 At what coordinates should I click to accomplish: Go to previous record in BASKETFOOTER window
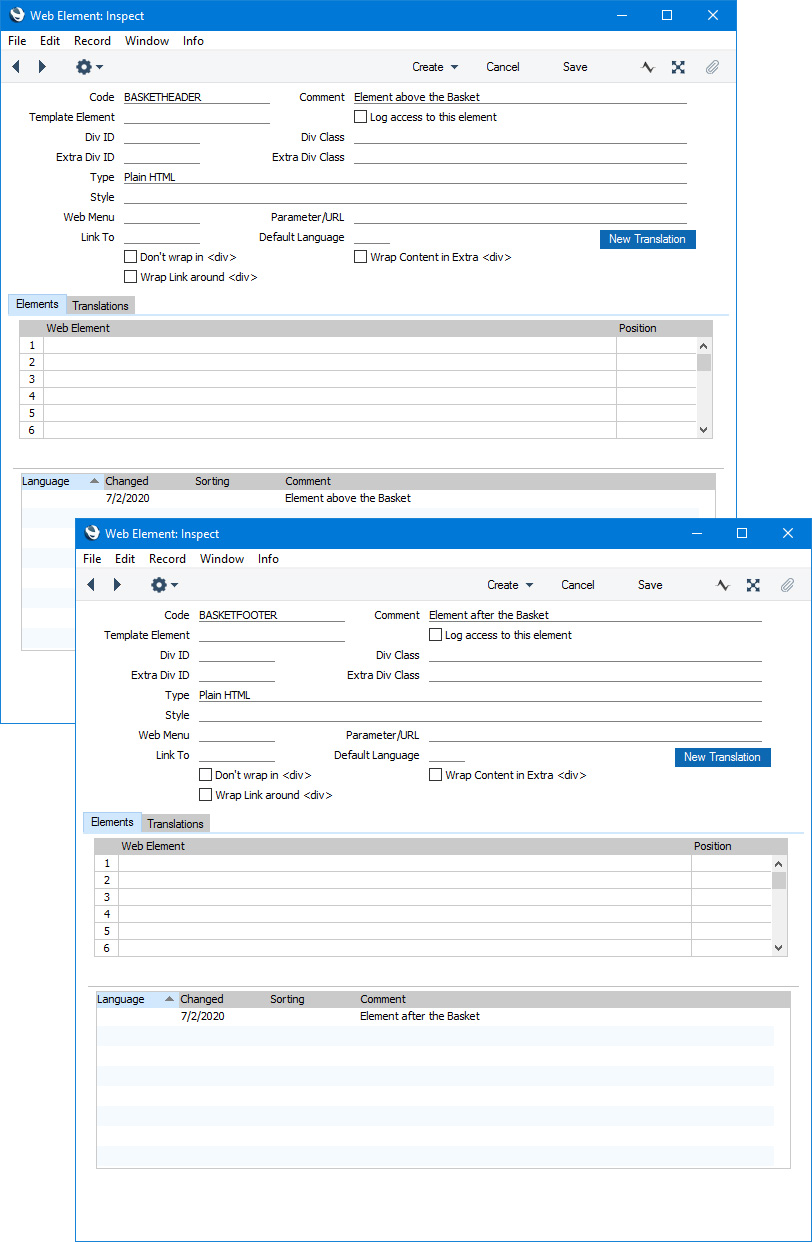(x=91, y=585)
